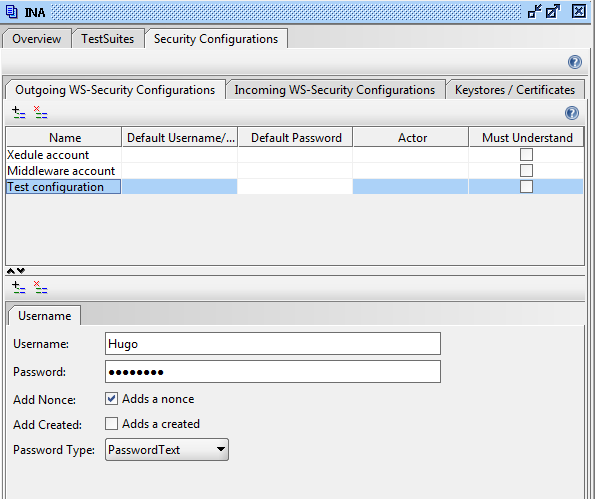Screen dimensions: 596x499
Task: Click Default Username cell of Middleware account
Action: pos(179,171)
